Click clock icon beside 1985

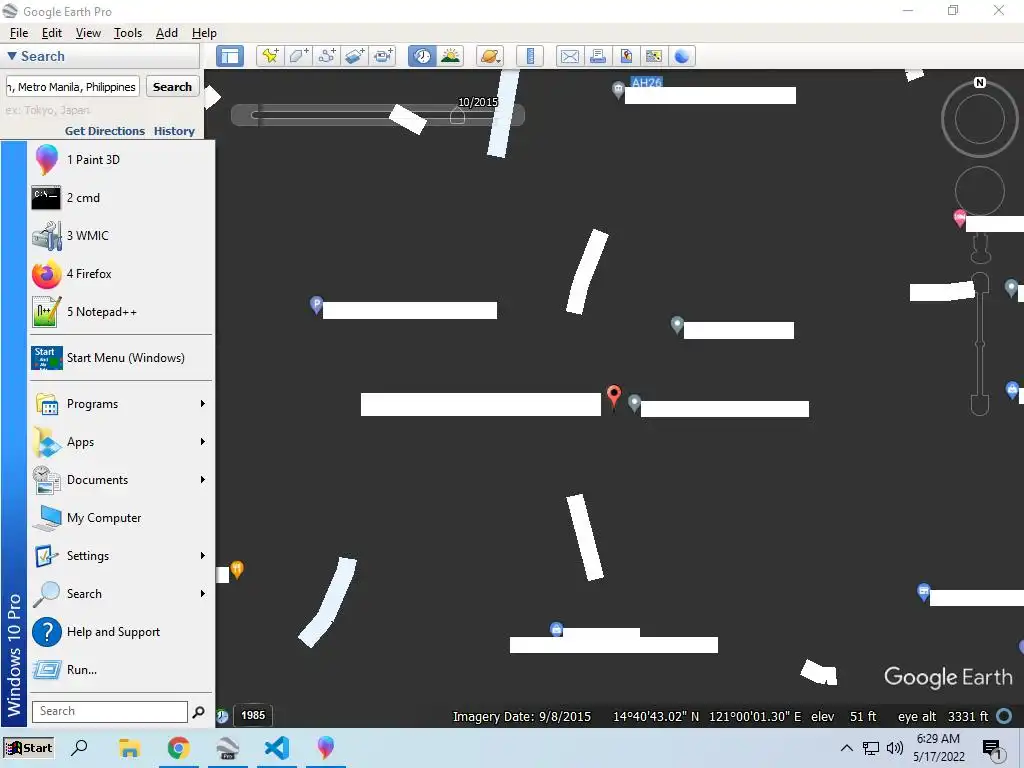point(222,716)
